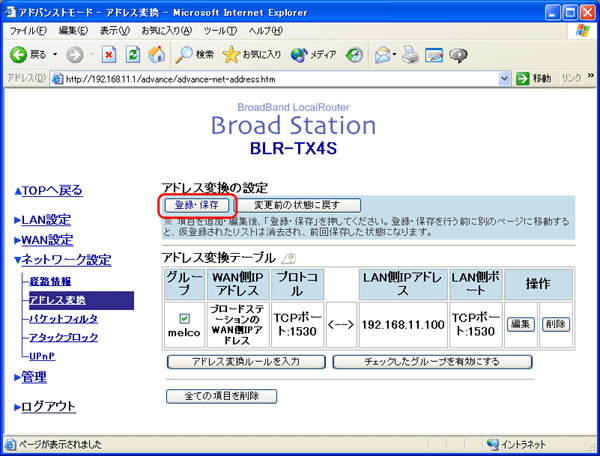Open the 表示(V) menu
The width and height of the screenshot is (600, 456).
click(x=115, y=31)
